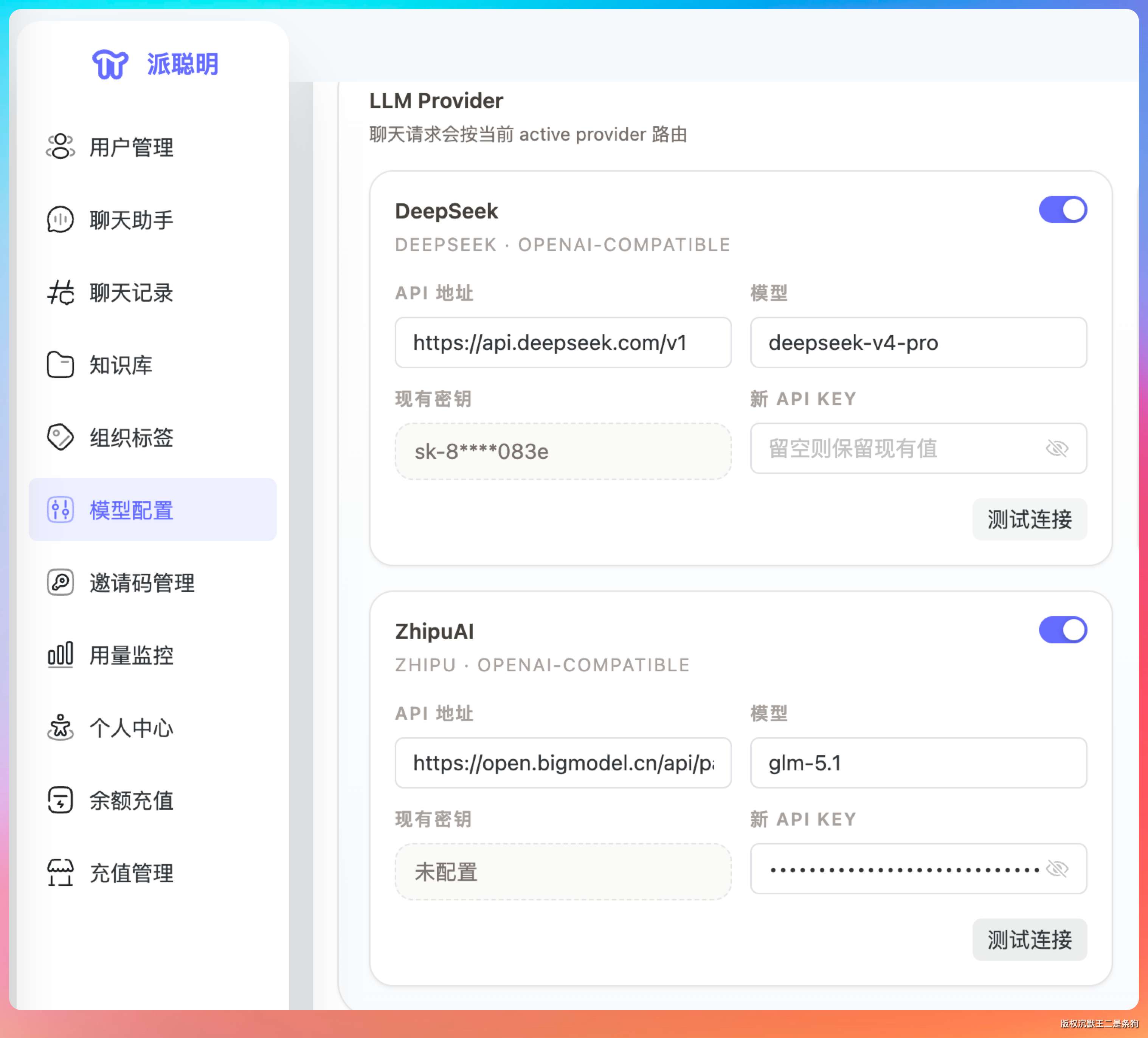This screenshot has width=1148, height=1038.
Task: Click the 用量监控 bar chart icon
Action: pyautogui.click(x=61, y=655)
